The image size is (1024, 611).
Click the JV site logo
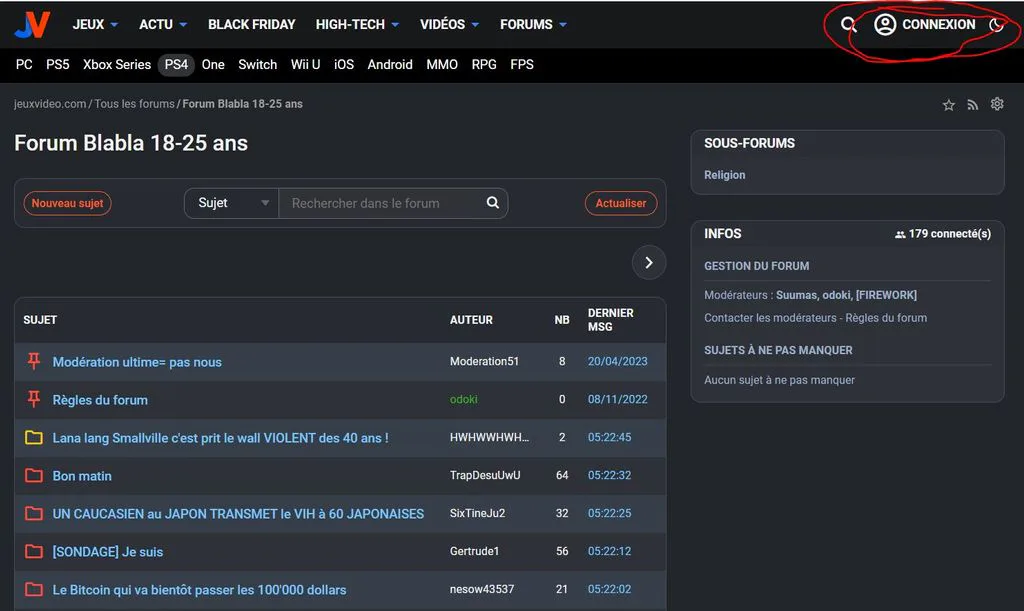tap(32, 25)
